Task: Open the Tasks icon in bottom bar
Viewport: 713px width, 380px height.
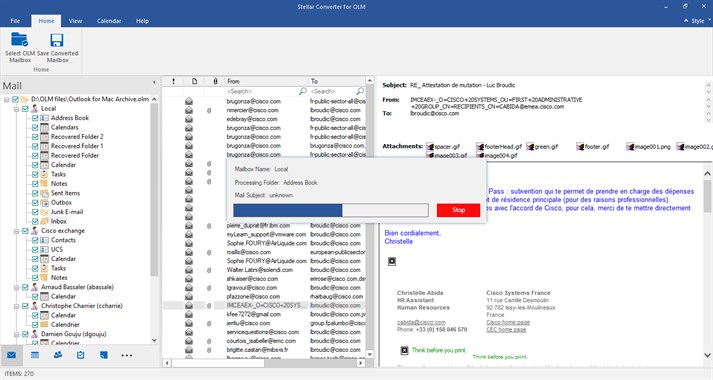Action: pyautogui.click(x=80, y=355)
